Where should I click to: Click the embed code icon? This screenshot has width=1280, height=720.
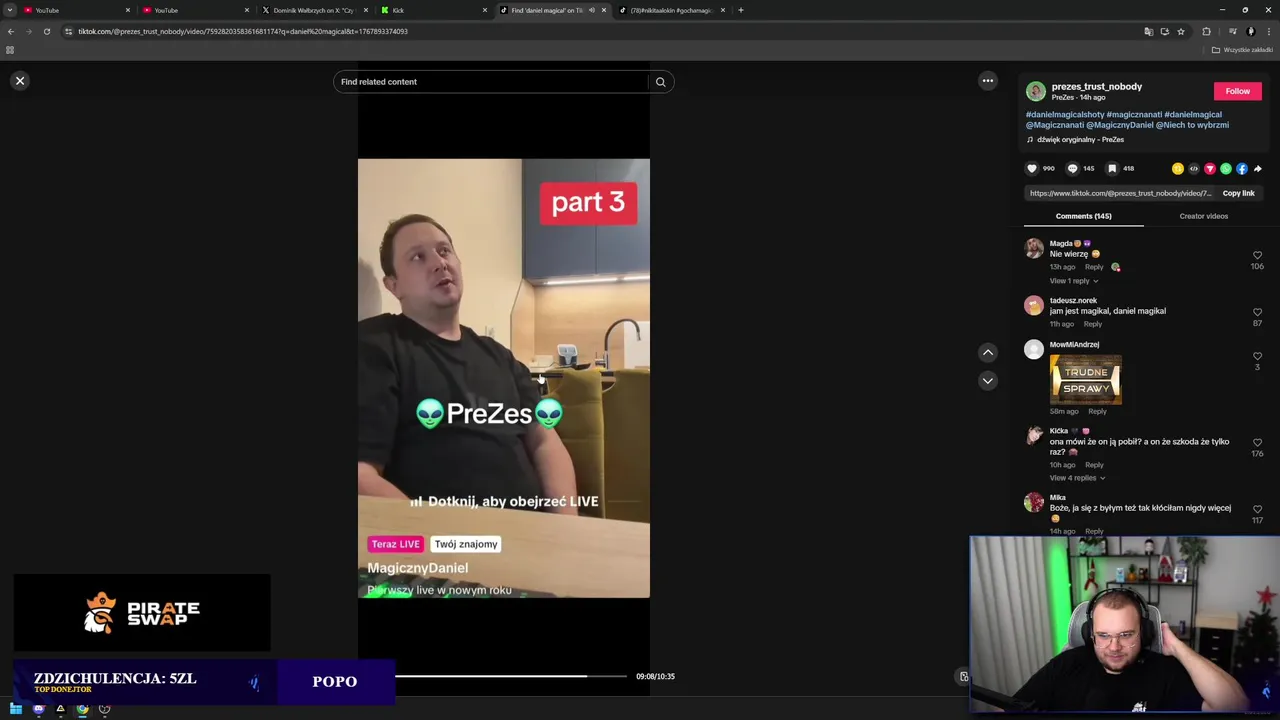(1193, 169)
